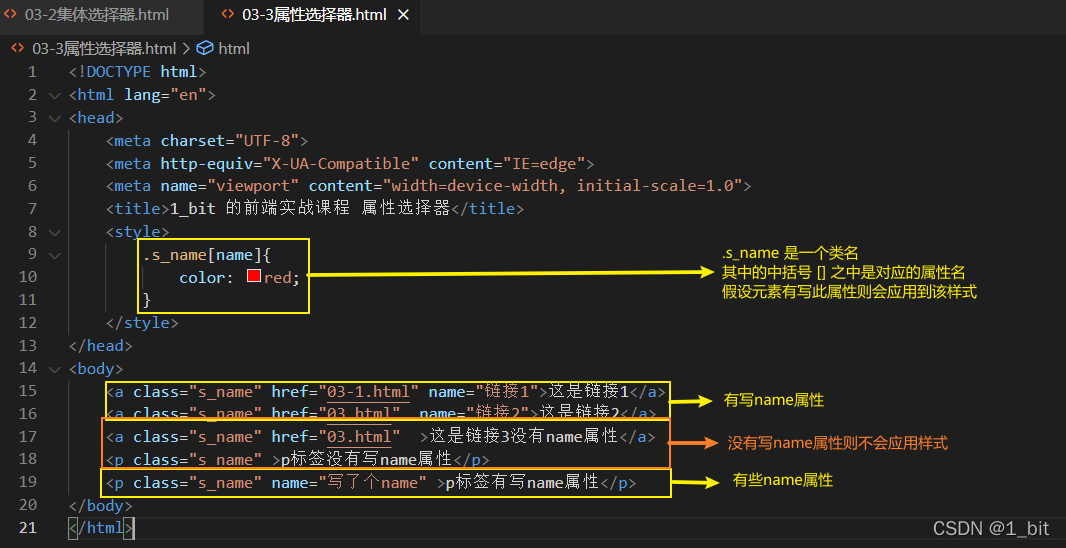Click the name="写了个name" attribute

349,483
